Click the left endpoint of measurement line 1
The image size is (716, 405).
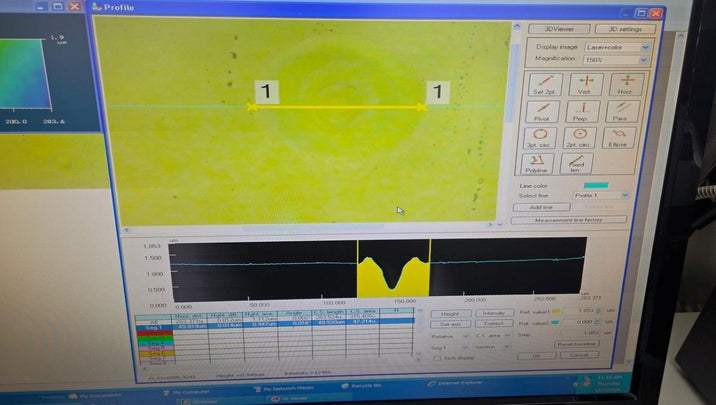point(251,108)
